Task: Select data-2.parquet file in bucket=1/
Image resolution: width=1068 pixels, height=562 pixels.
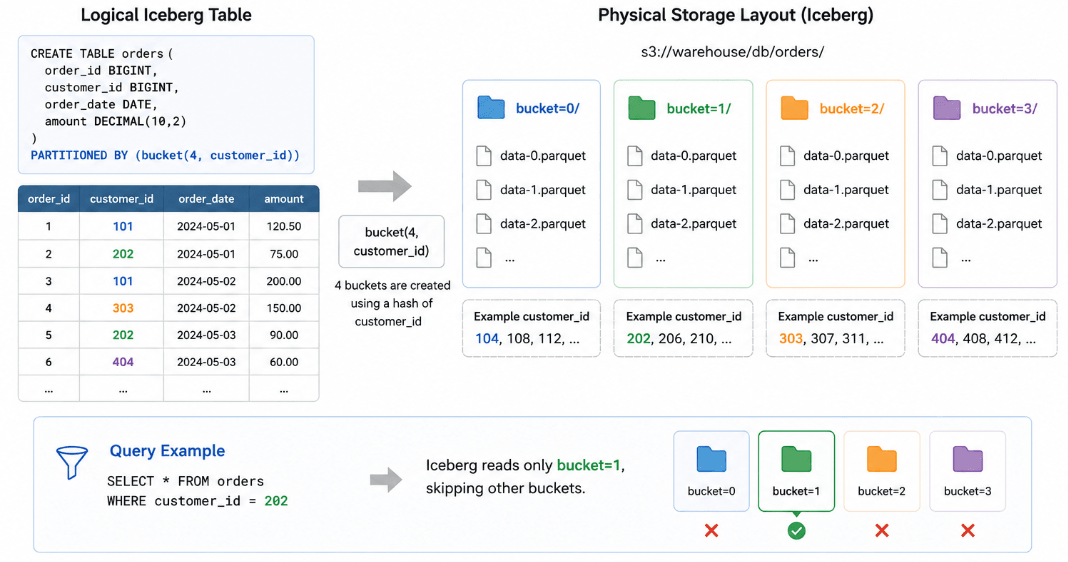Action: tap(682, 223)
